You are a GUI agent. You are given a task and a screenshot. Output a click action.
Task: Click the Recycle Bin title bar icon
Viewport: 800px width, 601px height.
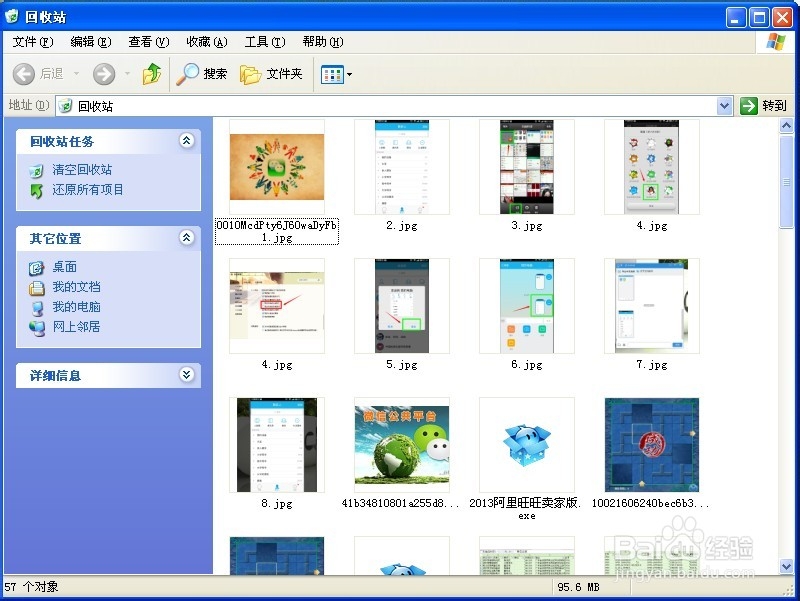(x=12, y=16)
